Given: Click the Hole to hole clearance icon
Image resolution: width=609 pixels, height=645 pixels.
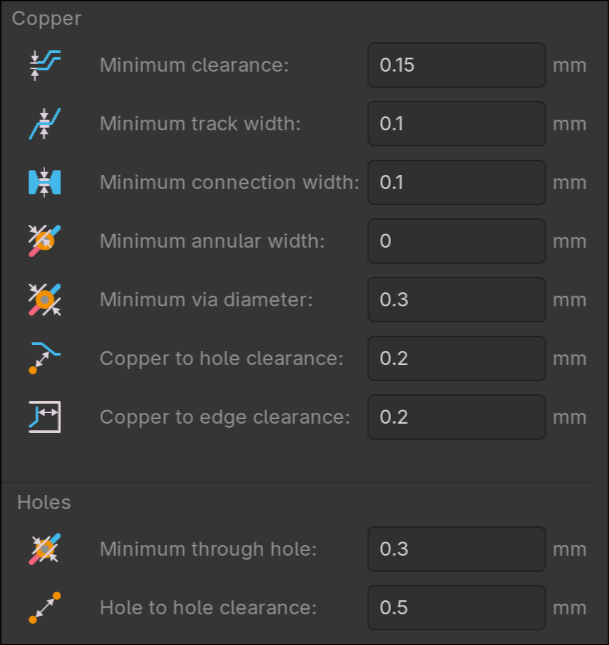Looking at the screenshot, I should click(45, 607).
